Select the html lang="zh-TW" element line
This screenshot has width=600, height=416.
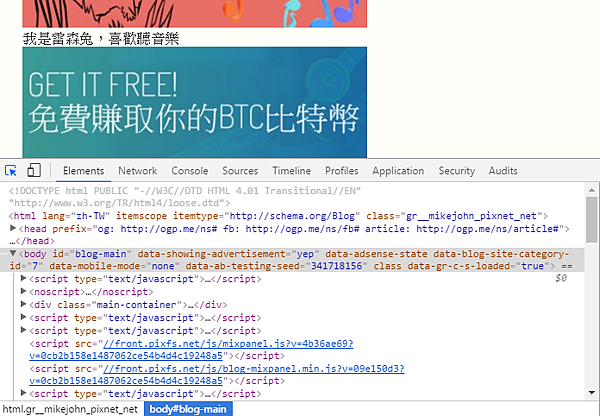(x=278, y=216)
